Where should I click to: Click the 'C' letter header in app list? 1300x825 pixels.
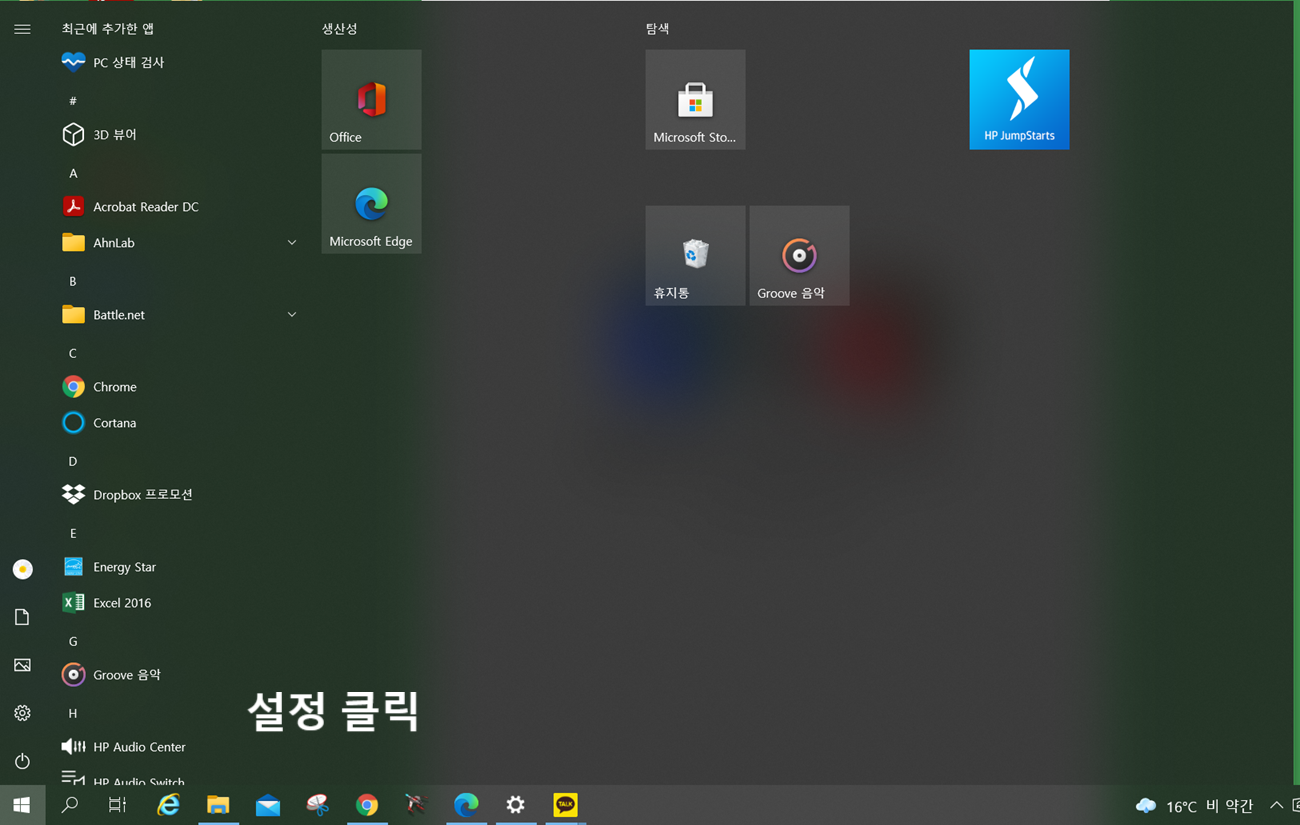(72, 353)
